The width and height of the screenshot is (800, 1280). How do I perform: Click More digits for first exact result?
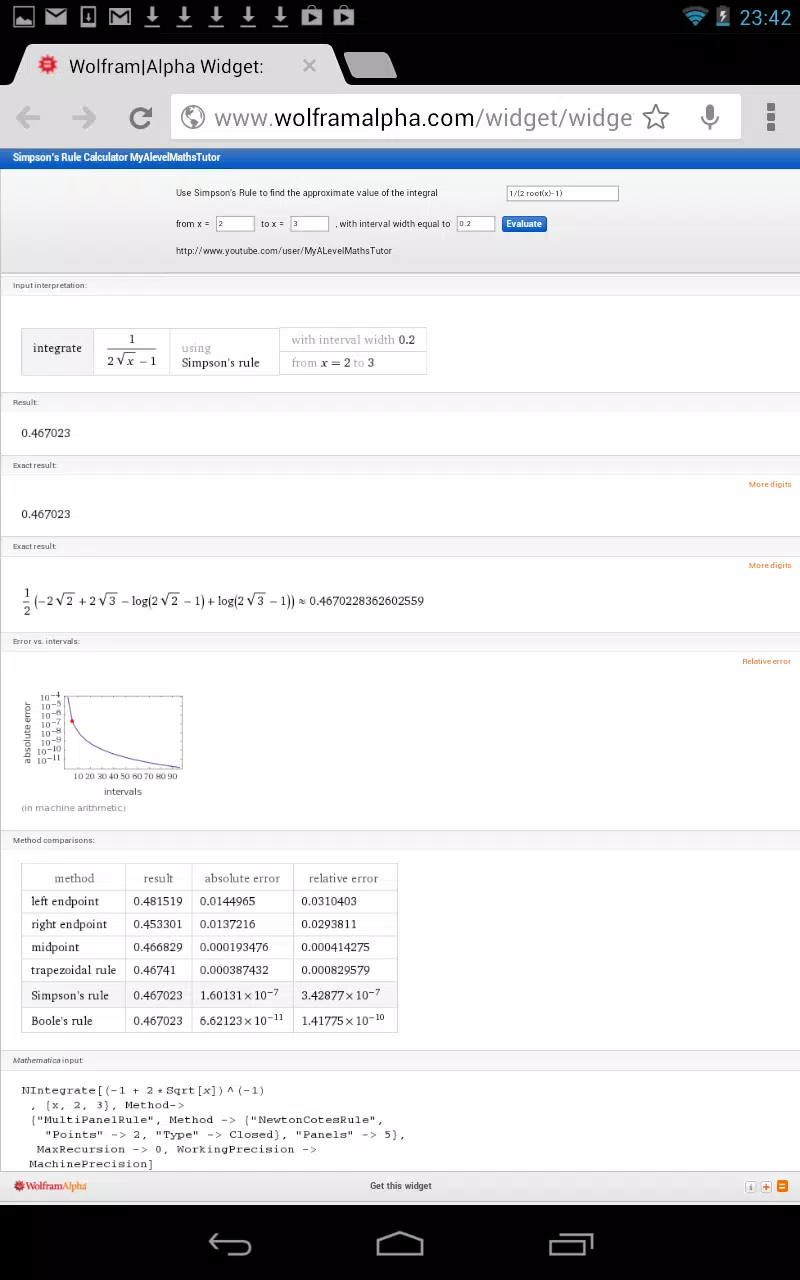tap(770, 485)
